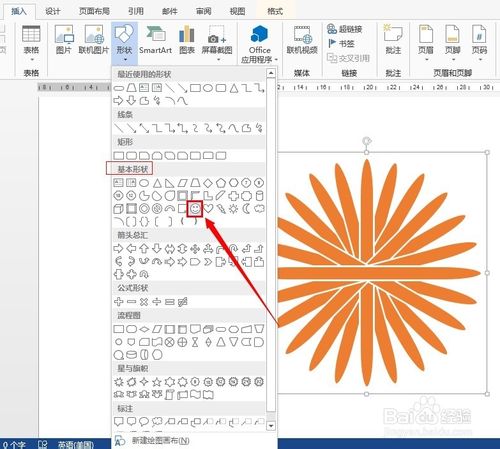Choose the four-point star under 星与旗帜
The image size is (500, 449).
[x=144, y=382]
